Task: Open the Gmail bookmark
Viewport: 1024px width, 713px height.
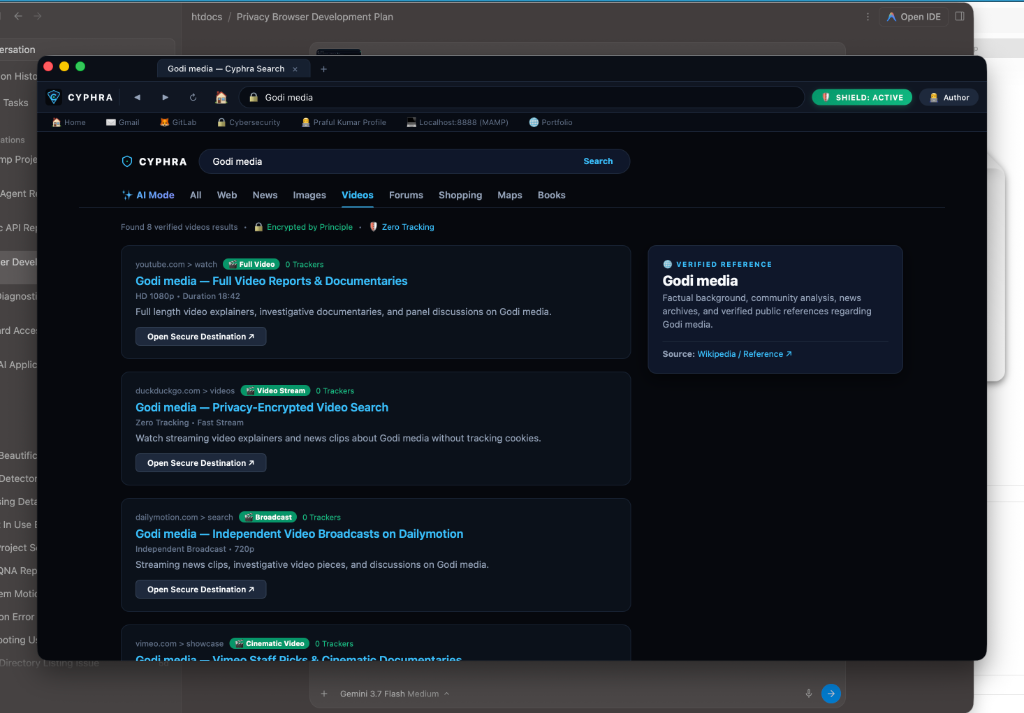Action: coord(122,122)
